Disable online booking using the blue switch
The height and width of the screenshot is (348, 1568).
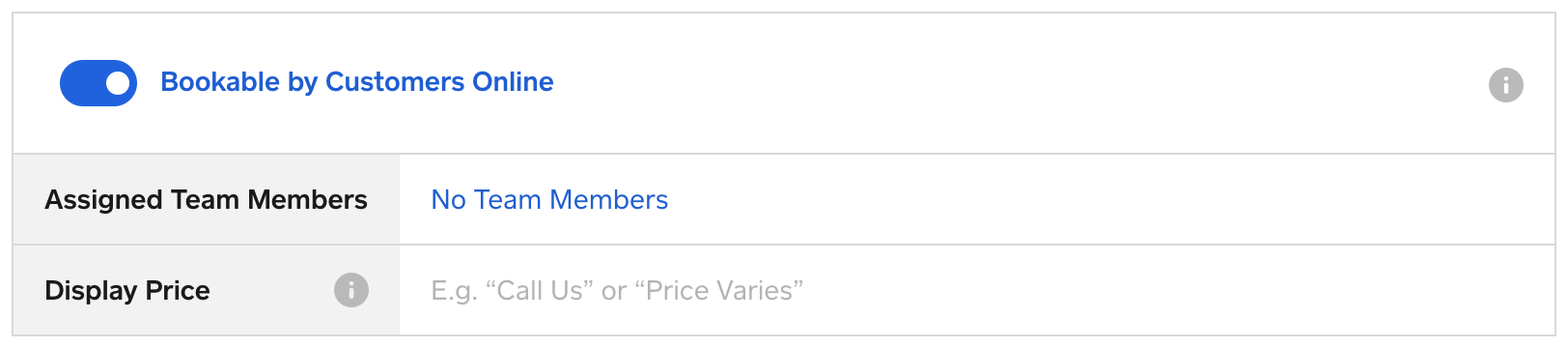click(98, 83)
